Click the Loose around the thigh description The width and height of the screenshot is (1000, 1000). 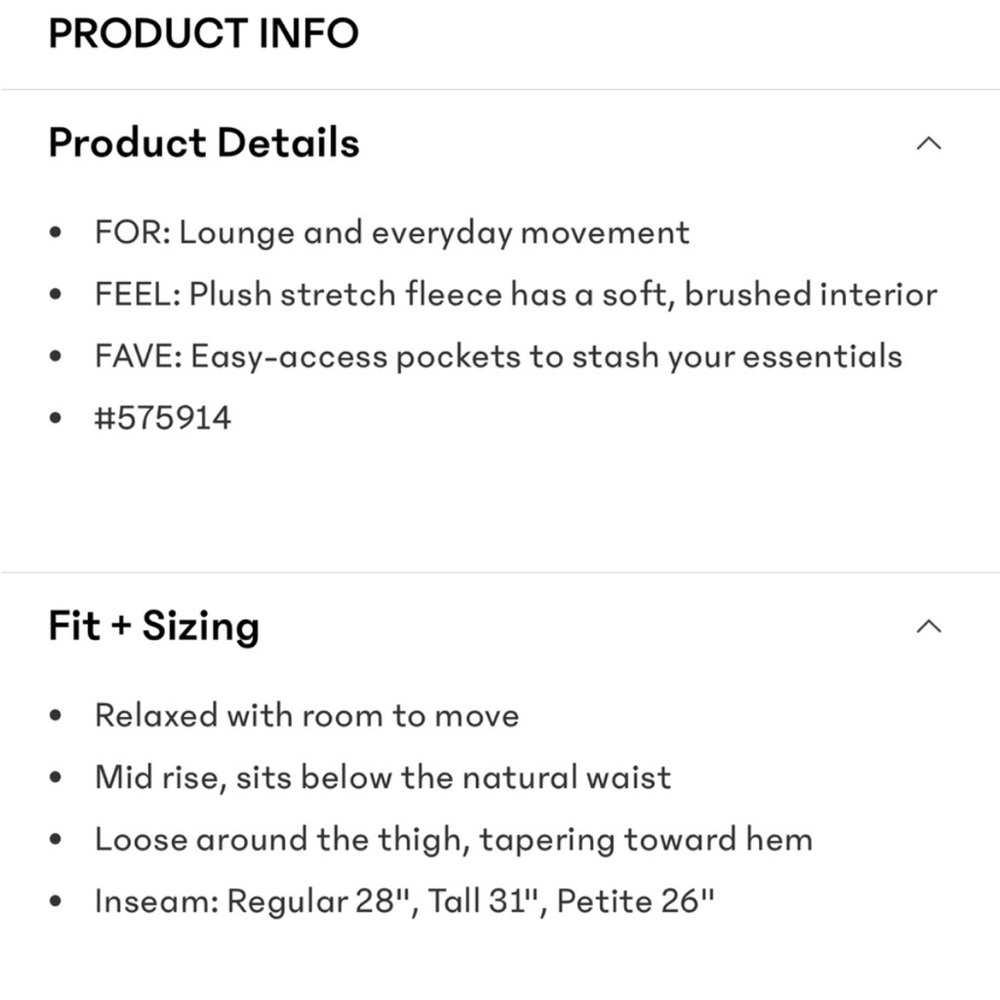(x=453, y=839)
